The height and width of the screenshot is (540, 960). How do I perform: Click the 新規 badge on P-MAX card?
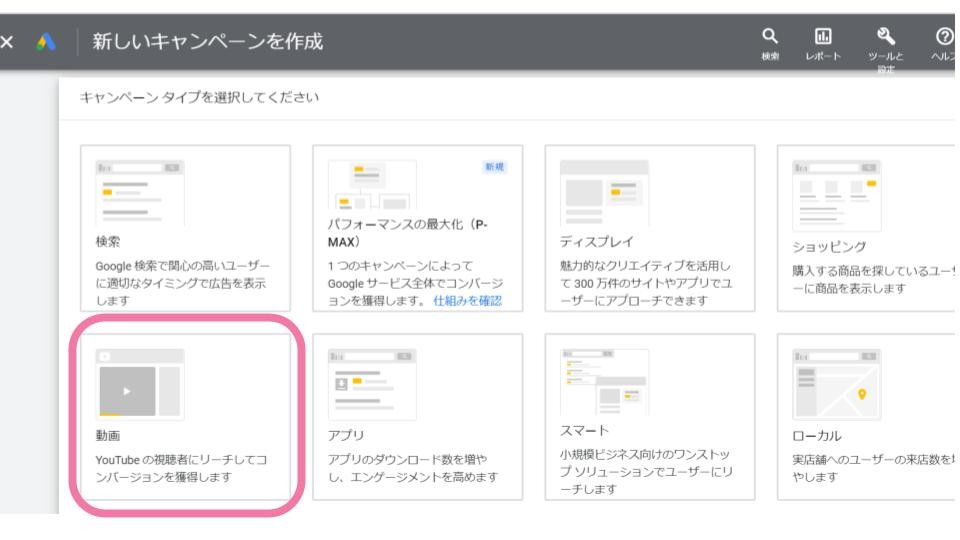pos(494,167)
